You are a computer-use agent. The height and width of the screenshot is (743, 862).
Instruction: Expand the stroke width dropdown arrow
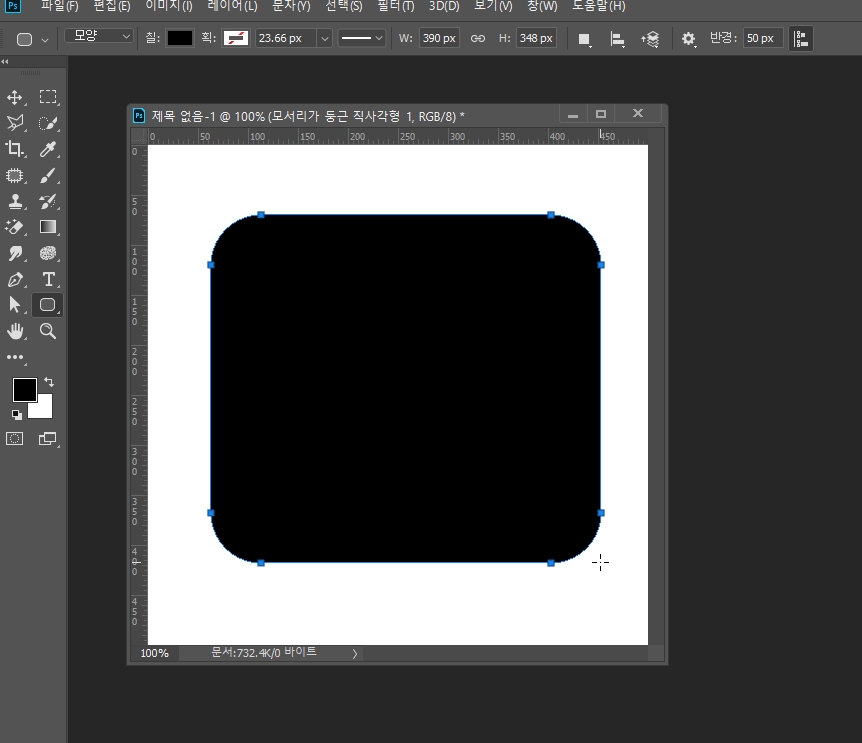click(x=325, y=38)
